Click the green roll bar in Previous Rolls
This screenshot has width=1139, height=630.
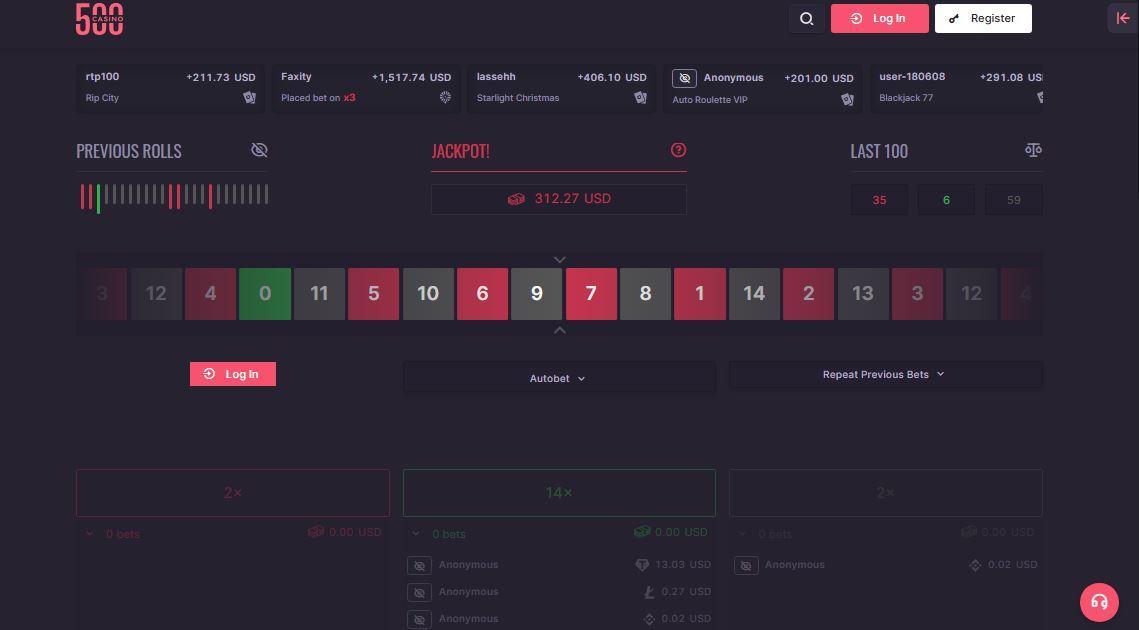98,197
